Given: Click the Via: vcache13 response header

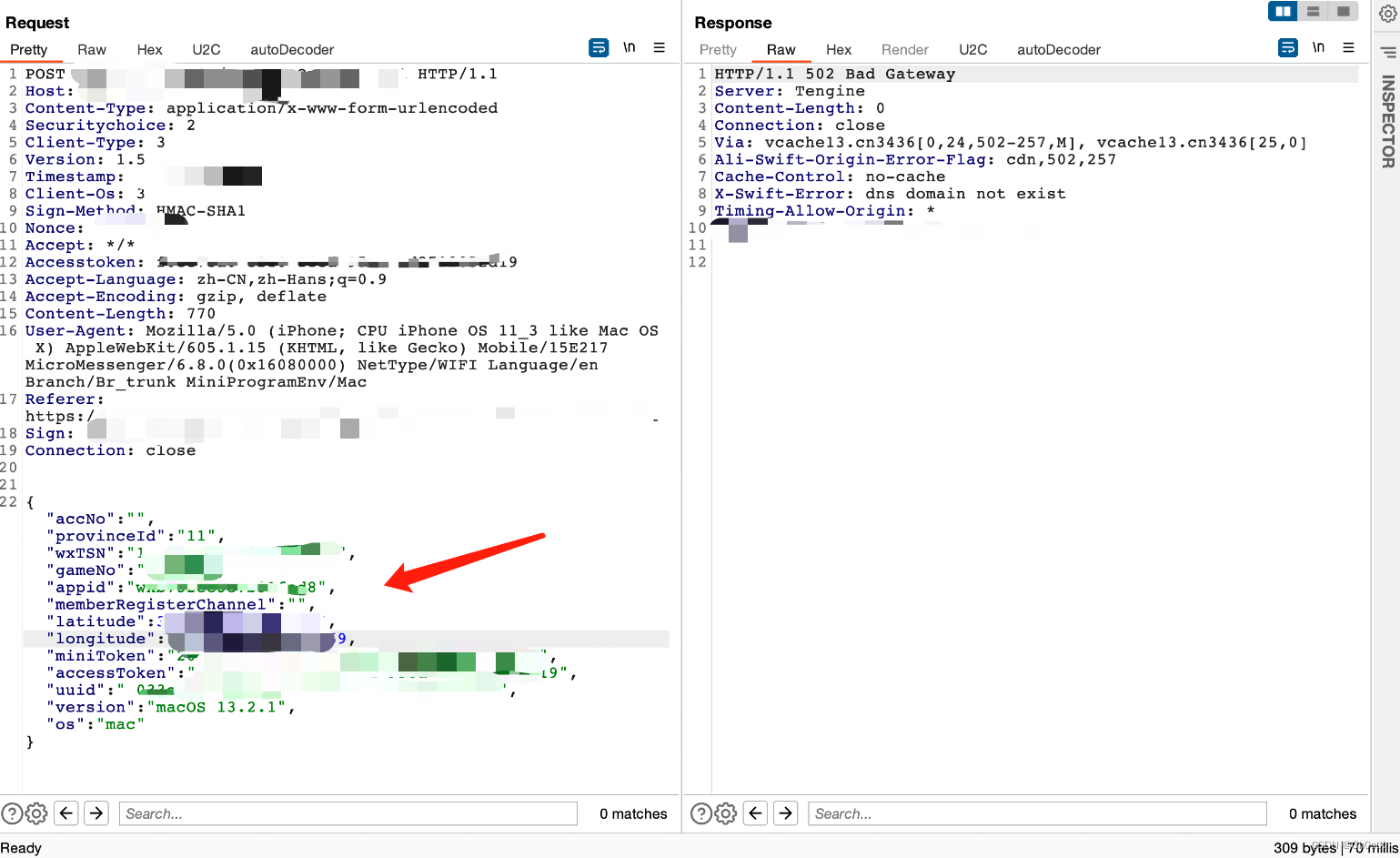Looking at the screenshot, I should (x=1011, y=143).
